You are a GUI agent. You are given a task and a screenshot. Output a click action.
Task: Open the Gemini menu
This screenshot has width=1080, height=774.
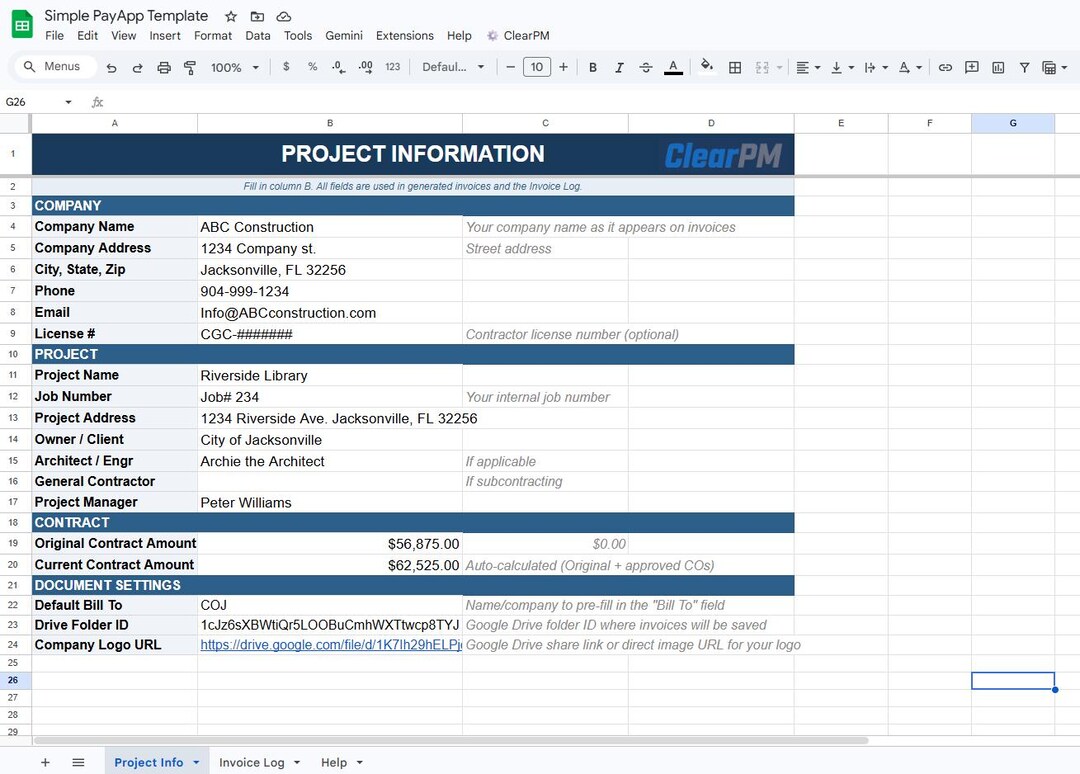click(344, 36)
